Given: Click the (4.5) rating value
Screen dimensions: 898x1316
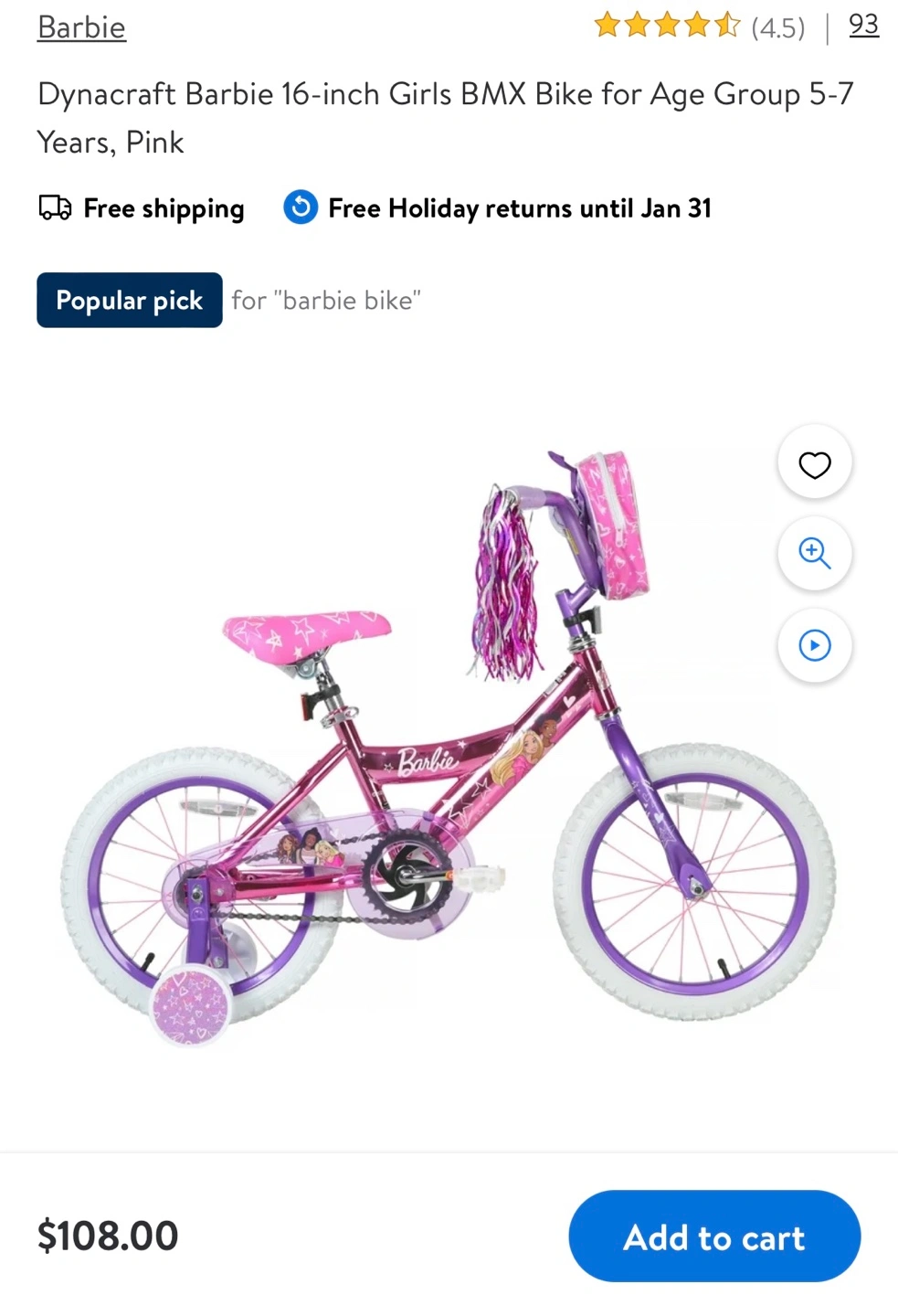Looking at the screenshot, I should tap(778, 27).
